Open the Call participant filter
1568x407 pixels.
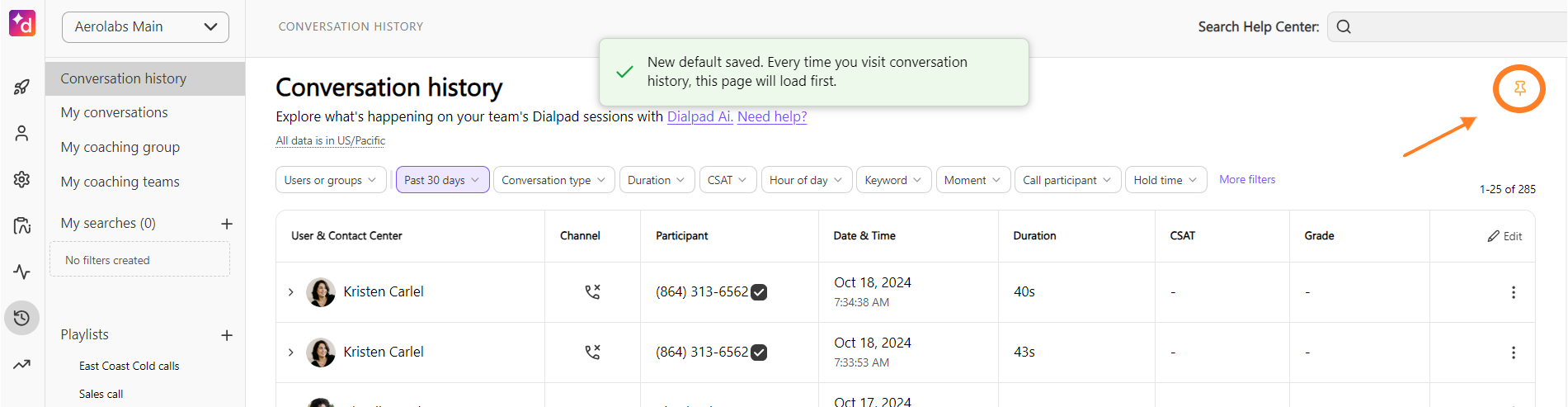(1067, 180)
